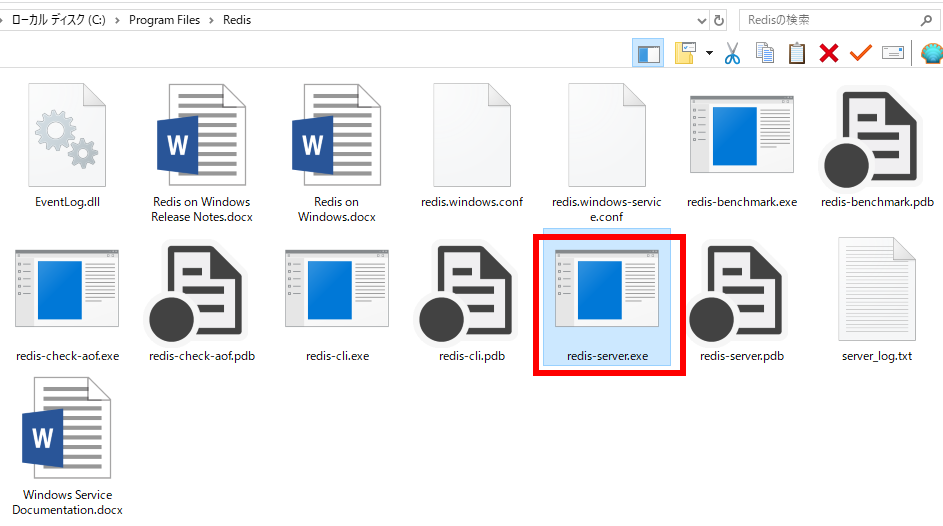Screen dimensions: 943x526
Task: Click the Copy icon in toolbar
Action: [x=764, y=54]
